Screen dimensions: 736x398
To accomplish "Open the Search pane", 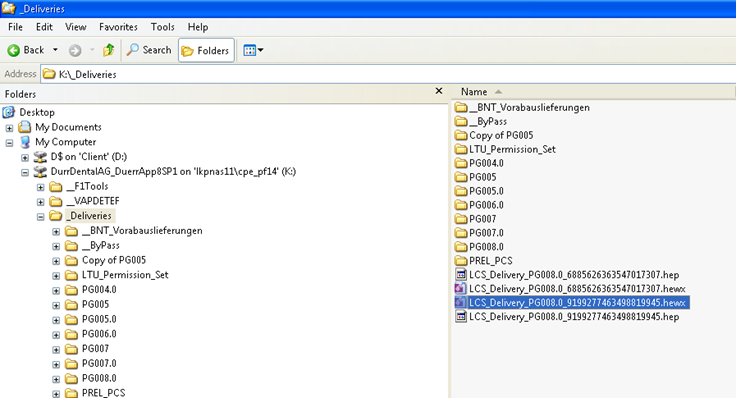I will [149, 50].
